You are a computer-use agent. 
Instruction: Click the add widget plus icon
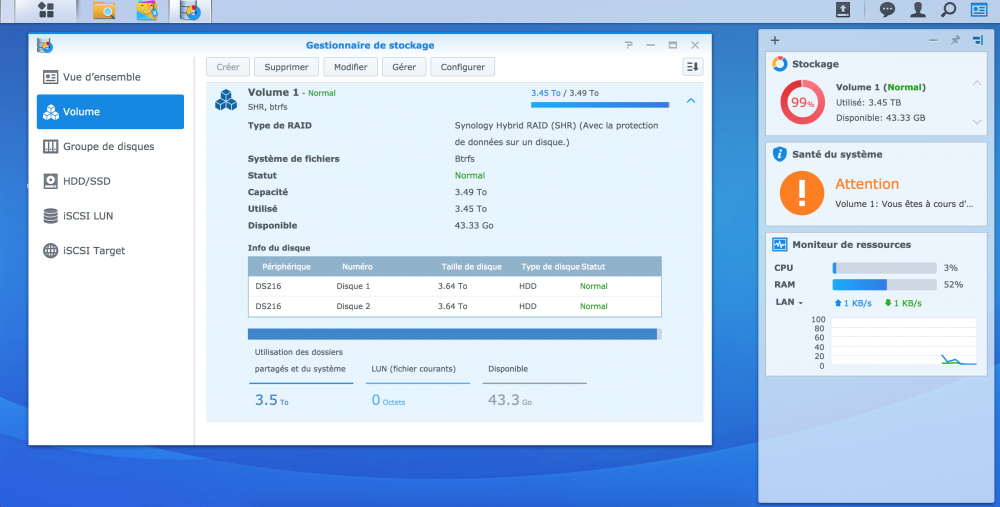775,40
